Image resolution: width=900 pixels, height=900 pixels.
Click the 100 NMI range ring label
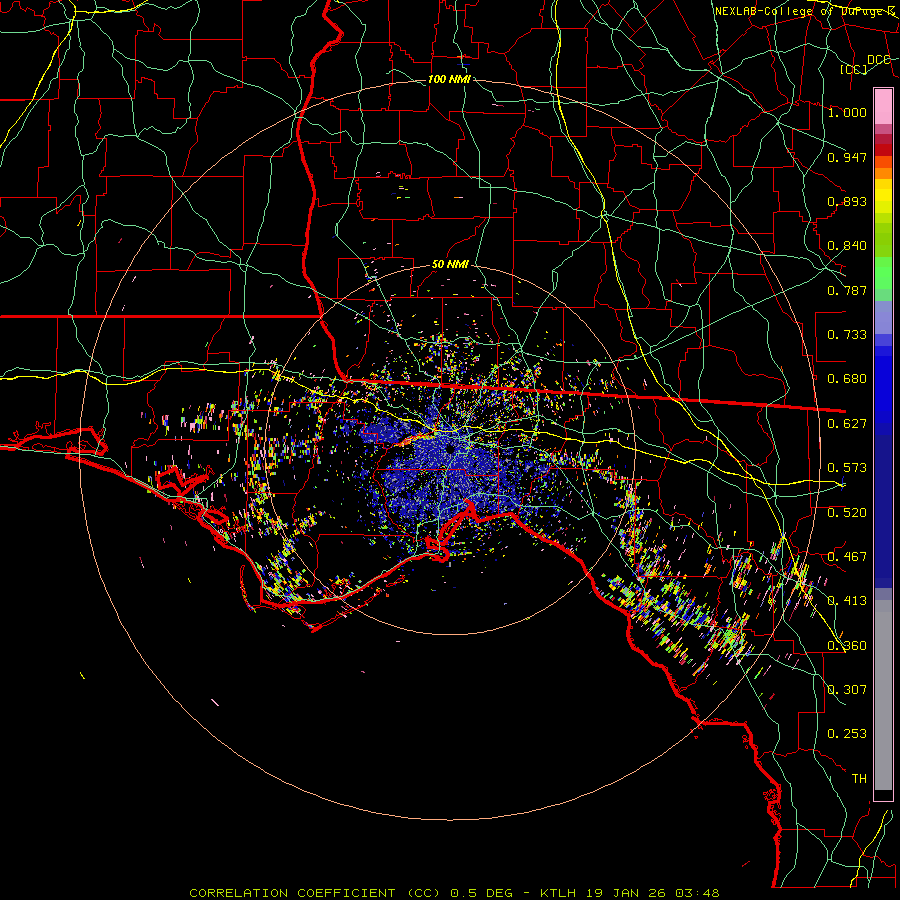pos(449,79)
